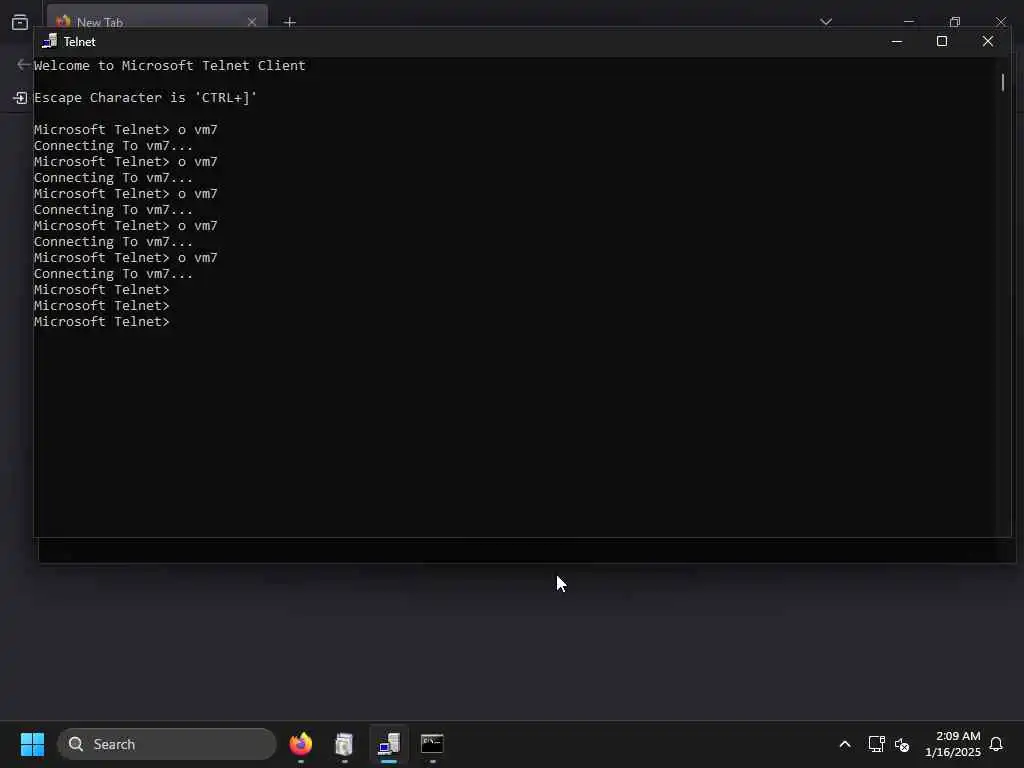Screen dimensions: 1024x768
Task: Click the 'Welcome to Microsoft Telnet Client' line
Action: pyautogui.click(x=170, y=65)
